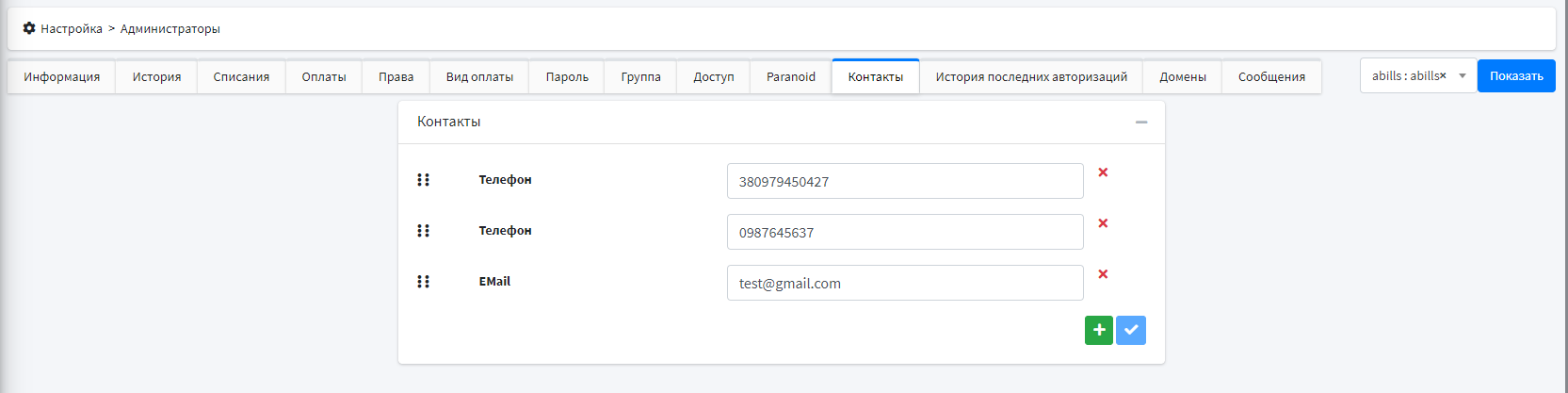Collapse the Контакты panel
1568x393 pixels.
[x=1141, y=122]
